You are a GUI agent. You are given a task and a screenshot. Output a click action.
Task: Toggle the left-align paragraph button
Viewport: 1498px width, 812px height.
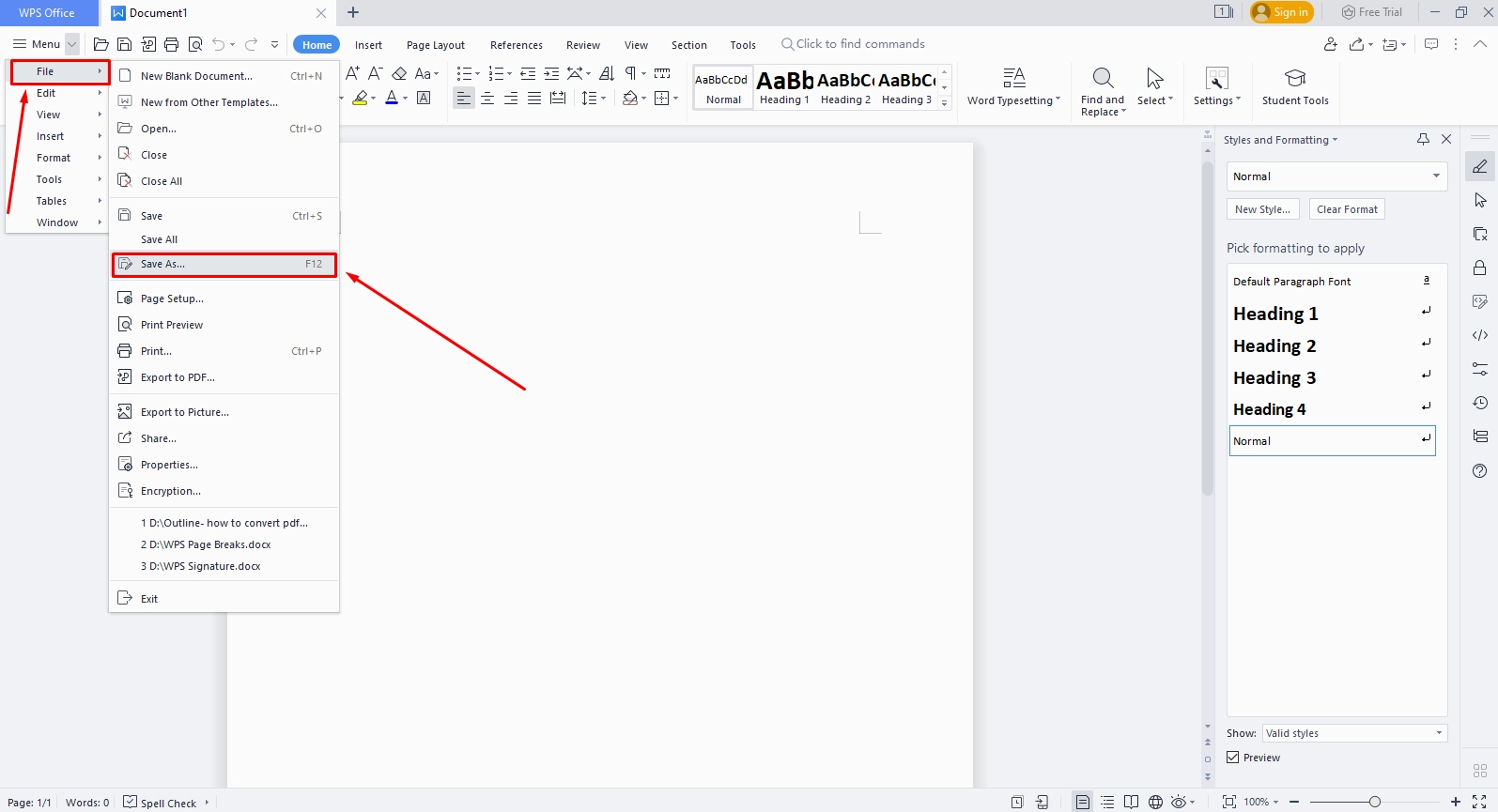coord(464,98)
